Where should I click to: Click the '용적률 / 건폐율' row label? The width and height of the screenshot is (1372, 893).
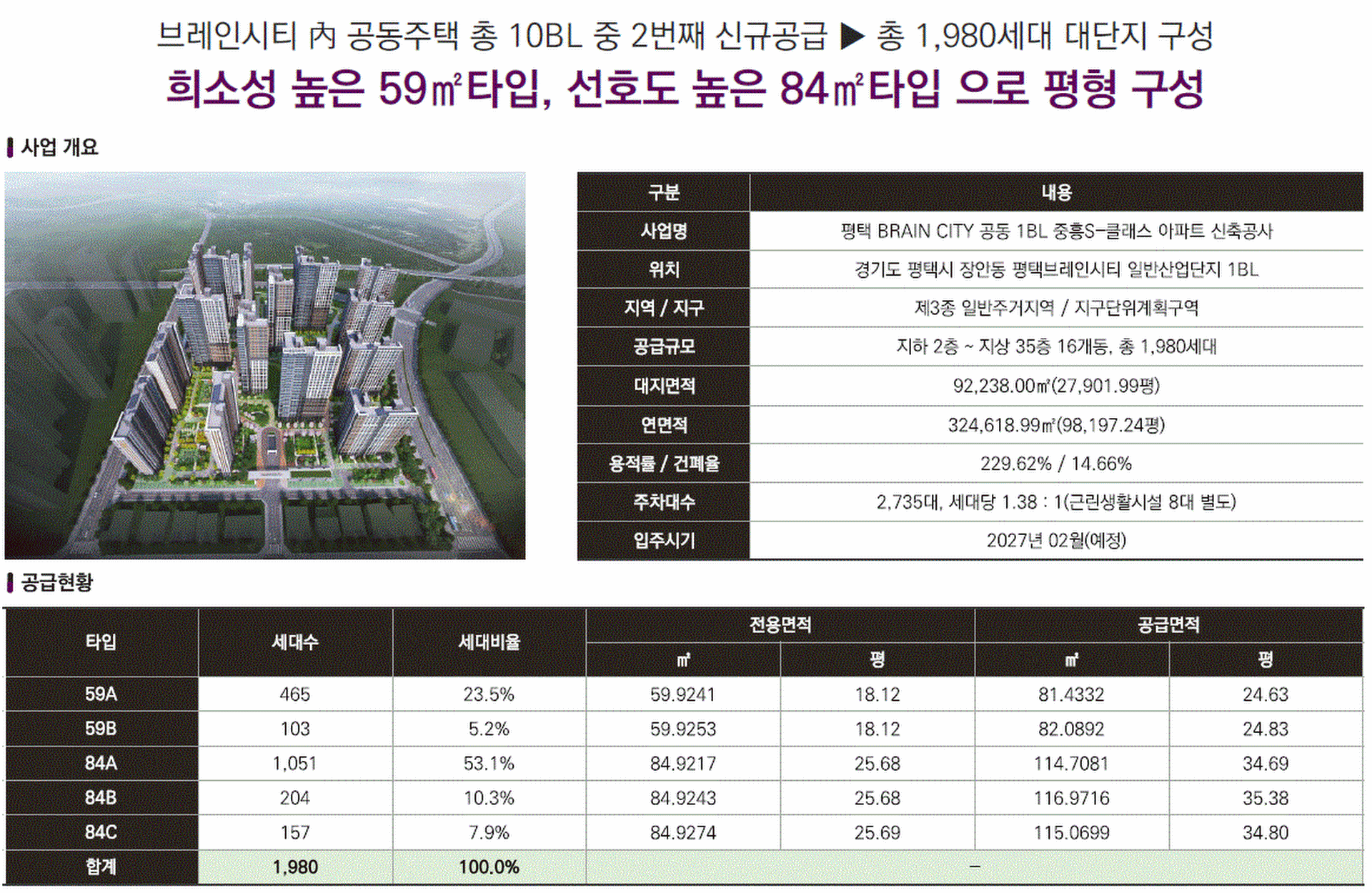point(663,464)
